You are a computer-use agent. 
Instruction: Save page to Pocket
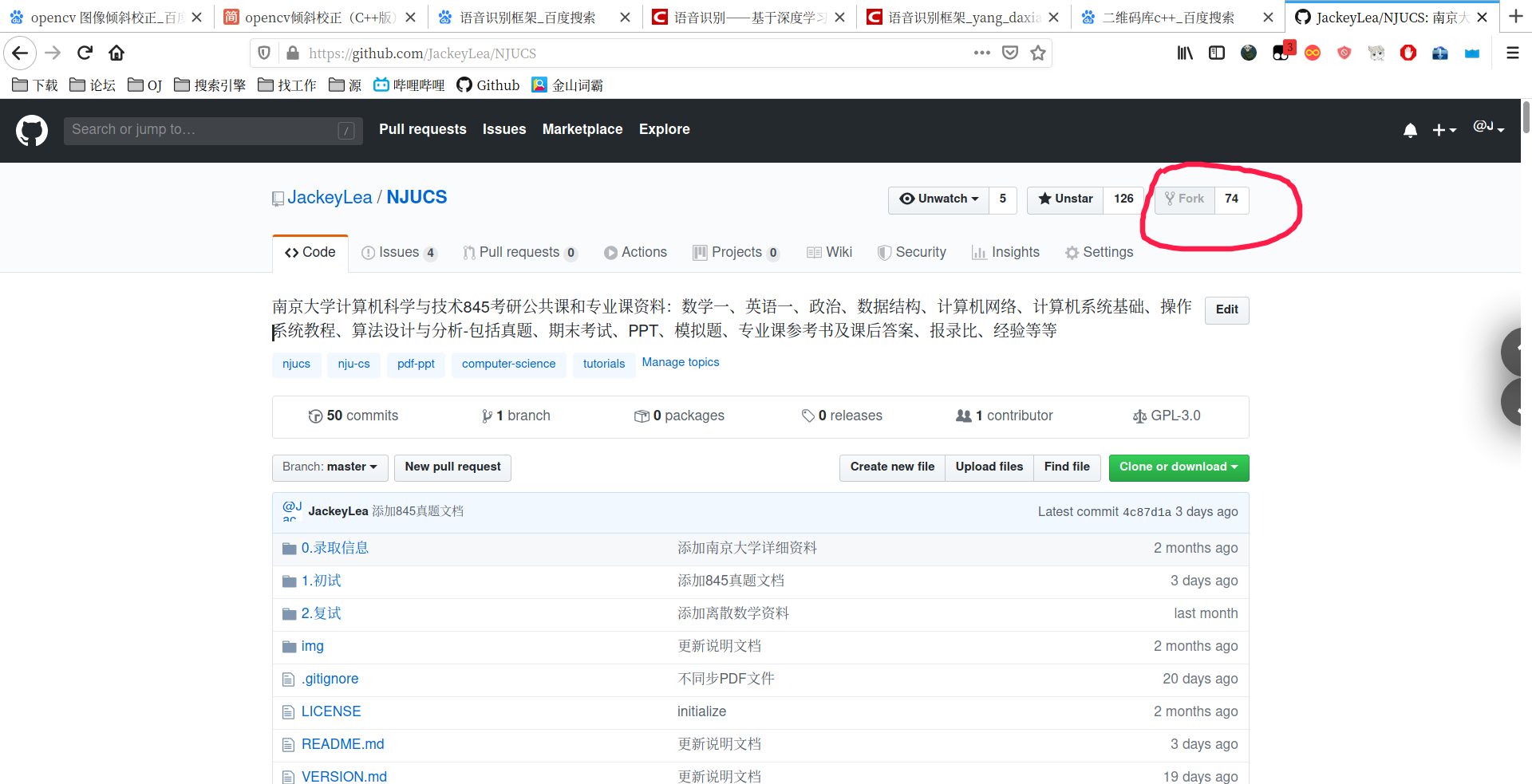(x=1010, y=53)
